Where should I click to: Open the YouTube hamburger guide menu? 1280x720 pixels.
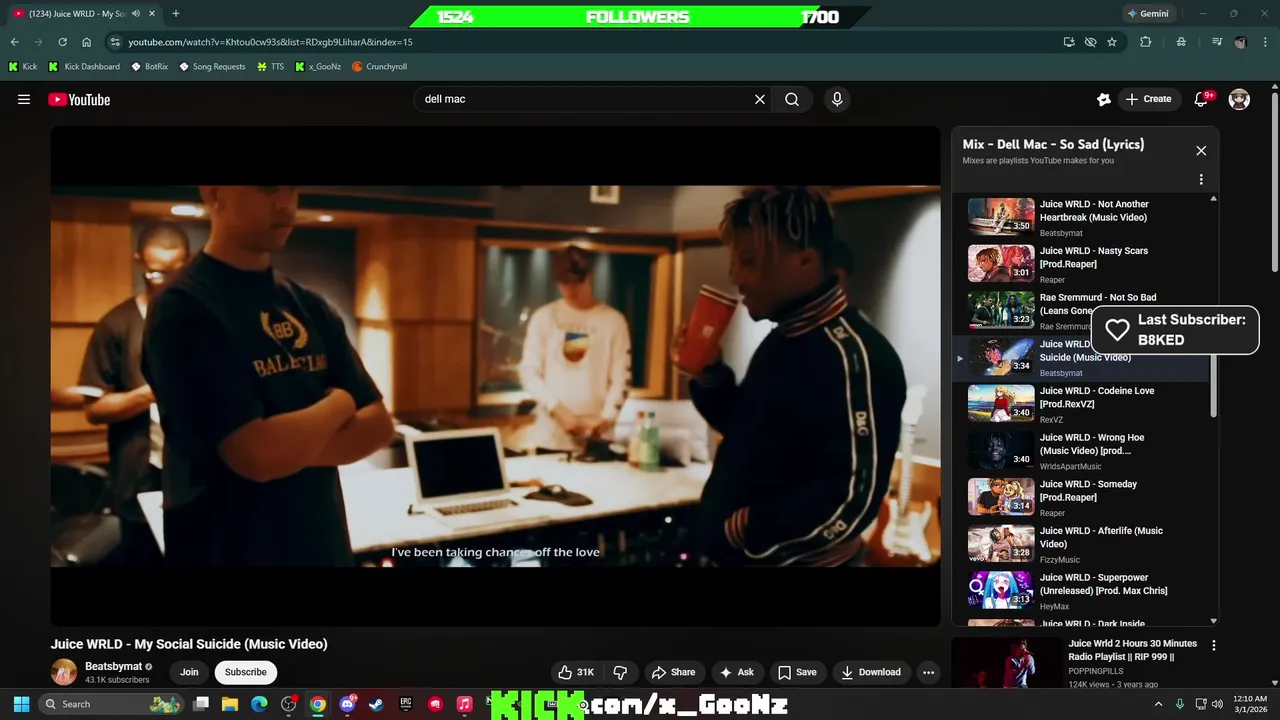[24, 99]
